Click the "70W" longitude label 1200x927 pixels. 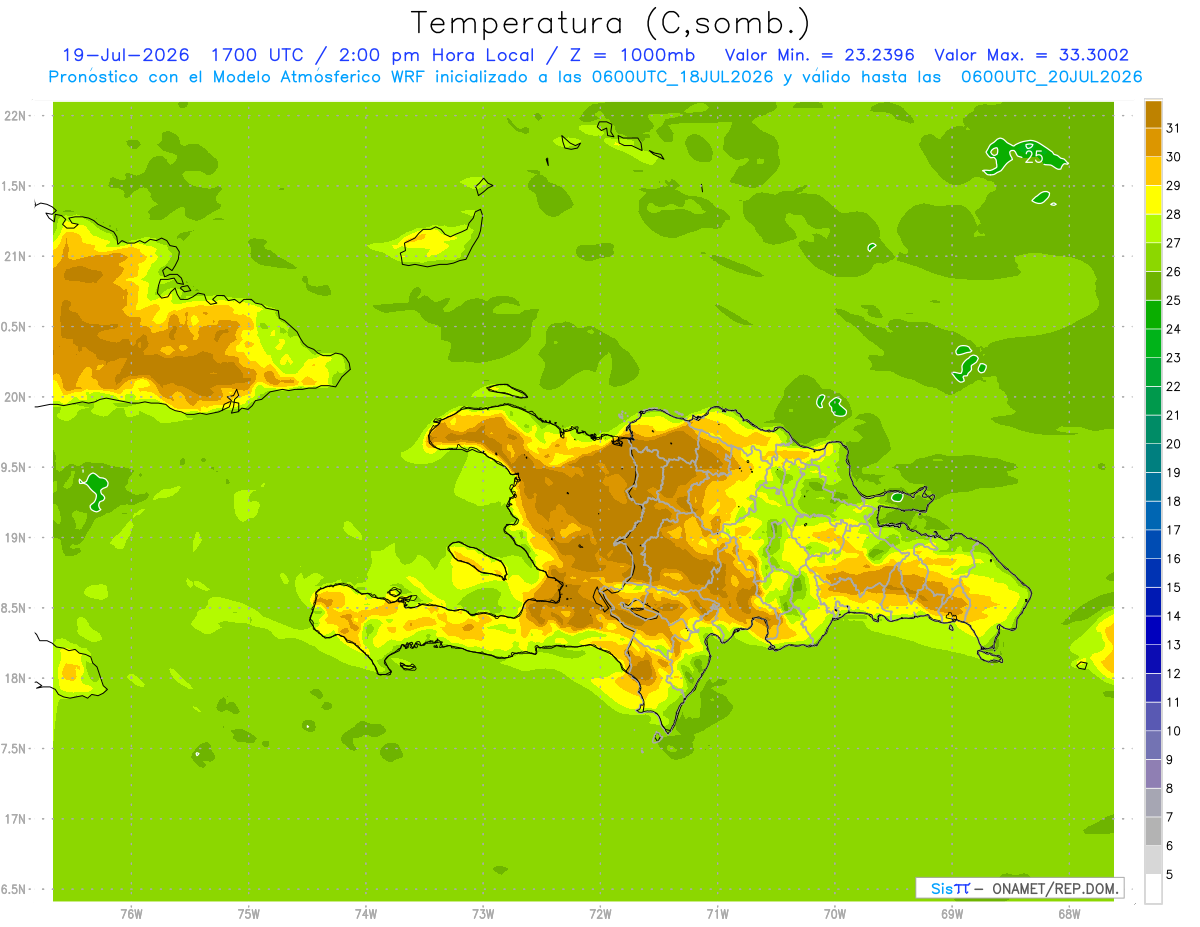pyautogui.click(x=835, y=914)
